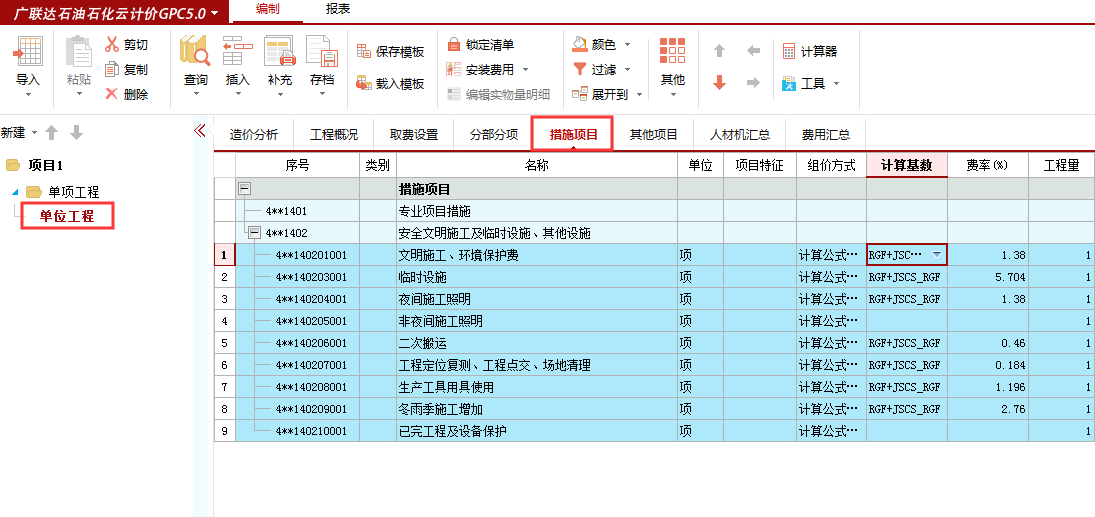This screenshot has width=1095, height=517.
Task: Click the 2.76 rate cell
Action: pyautogui.click(x=987, y=409)
